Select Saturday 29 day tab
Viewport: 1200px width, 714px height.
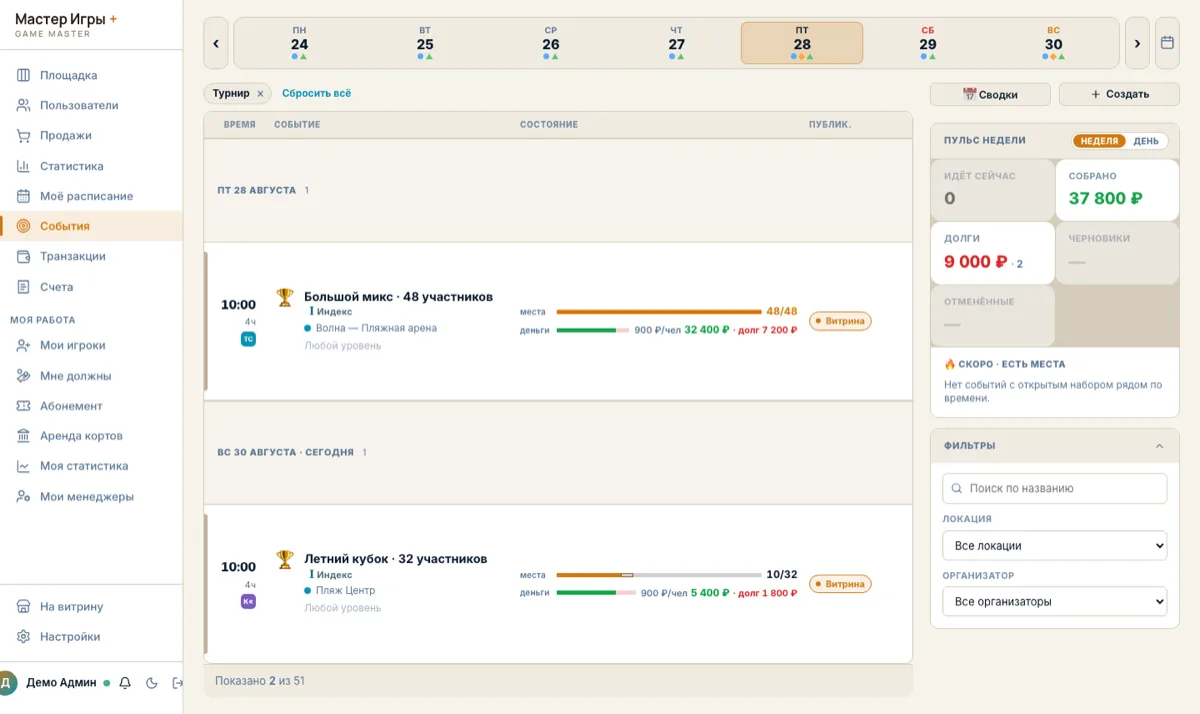click(x=928, y=43)
